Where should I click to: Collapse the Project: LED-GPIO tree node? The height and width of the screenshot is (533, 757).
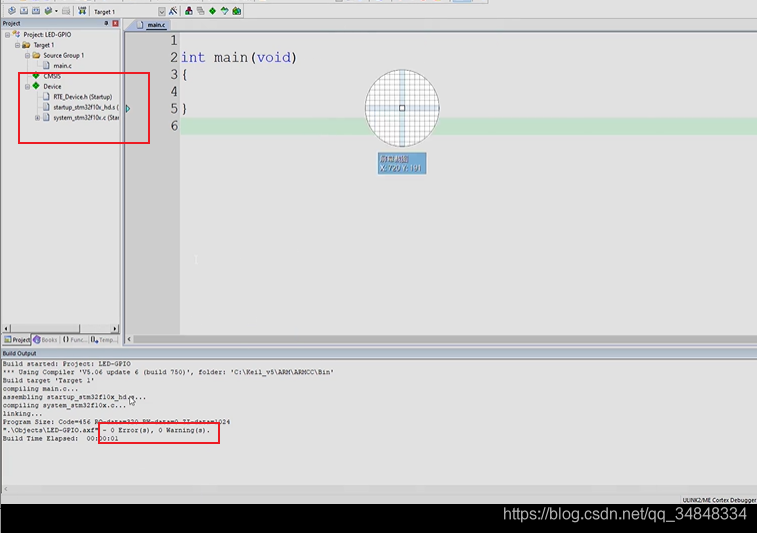pyautogui.click(x=7, y=35)
